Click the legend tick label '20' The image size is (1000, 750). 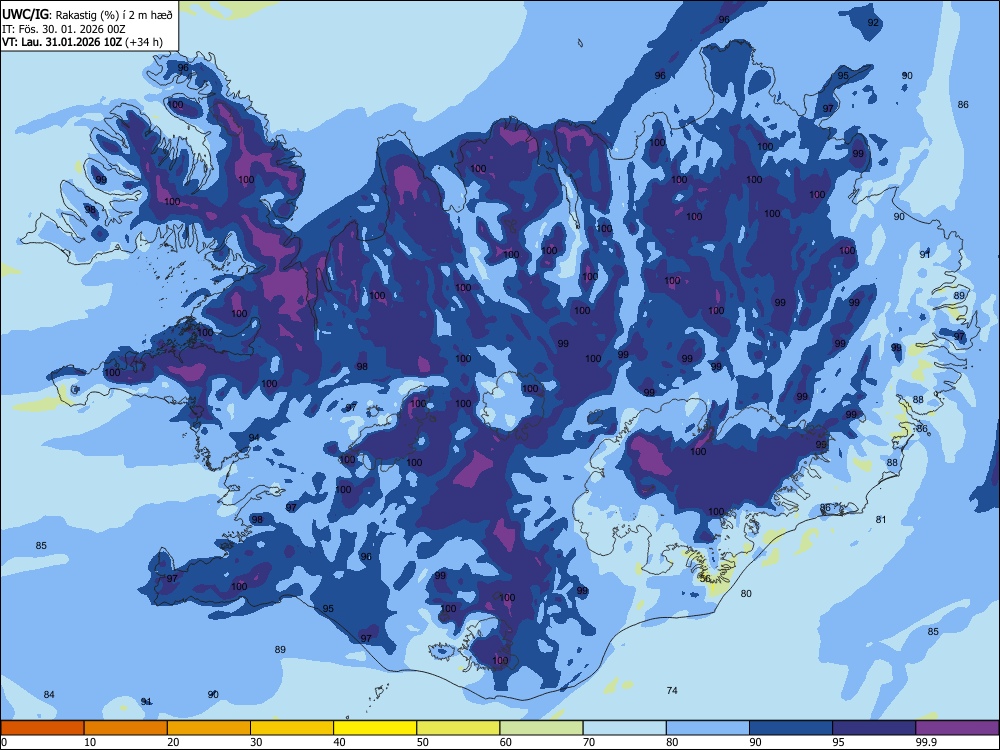[173, 742]
